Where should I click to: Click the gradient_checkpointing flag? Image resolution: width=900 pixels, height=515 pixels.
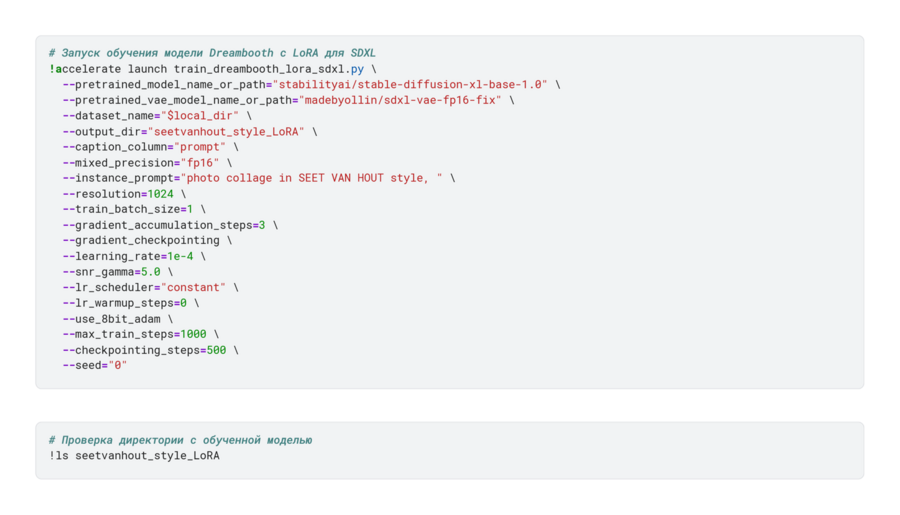pyautogui.click(x=146, y=240)
